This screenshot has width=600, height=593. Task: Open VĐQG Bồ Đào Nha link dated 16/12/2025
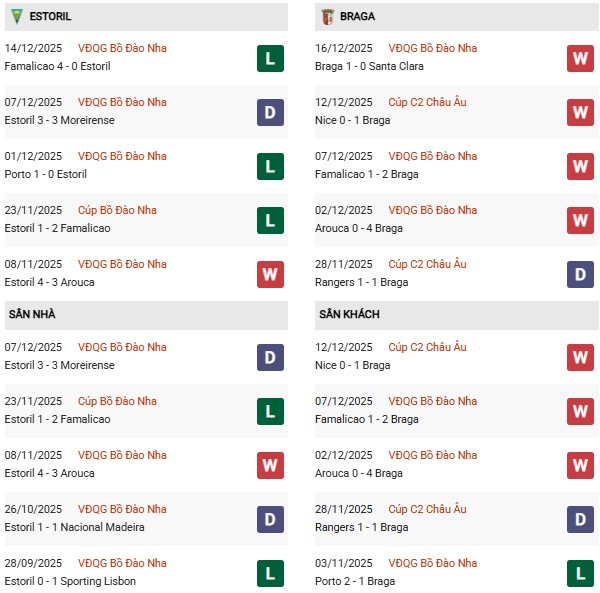click(x=432, y=48)
